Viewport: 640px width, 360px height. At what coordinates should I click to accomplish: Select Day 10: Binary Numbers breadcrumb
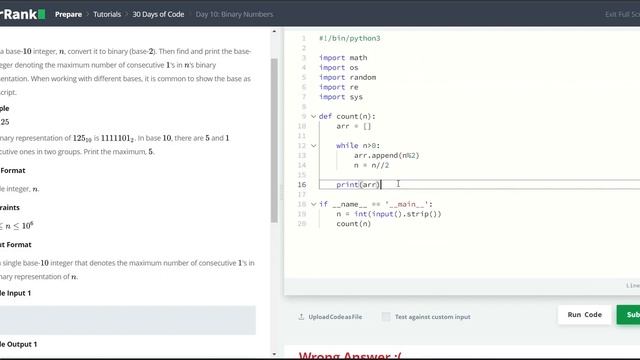(x=234, y=14)
